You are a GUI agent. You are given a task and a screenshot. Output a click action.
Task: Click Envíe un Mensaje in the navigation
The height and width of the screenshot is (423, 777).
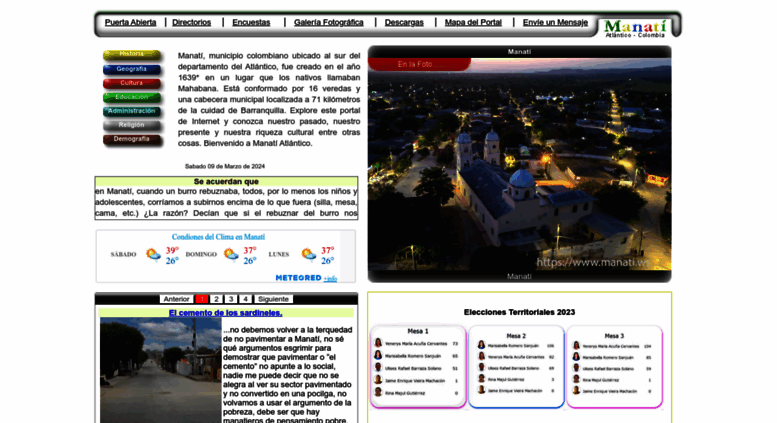[x=555, y=22]
